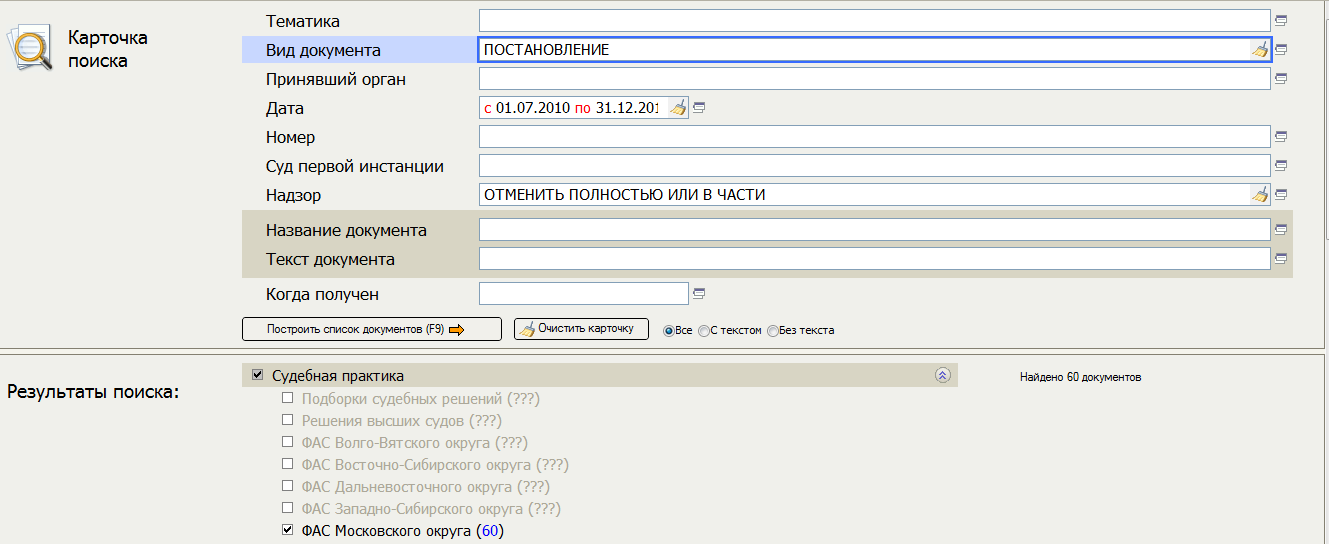Check Решения высших судов checkbox
Screen dimensions: 1329x544
tap(287, 420)
